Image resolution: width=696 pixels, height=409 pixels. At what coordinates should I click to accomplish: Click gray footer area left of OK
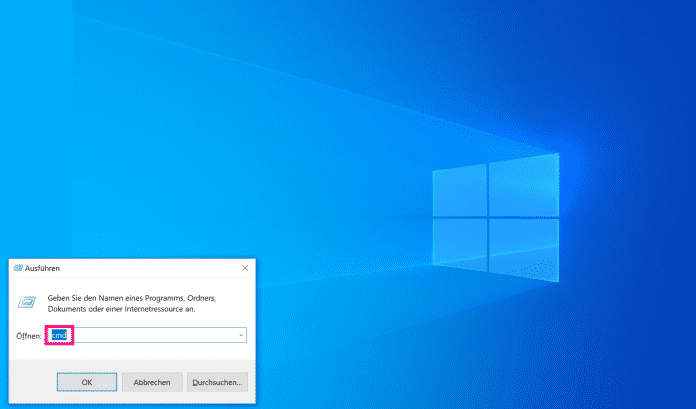tap(32, 382)
